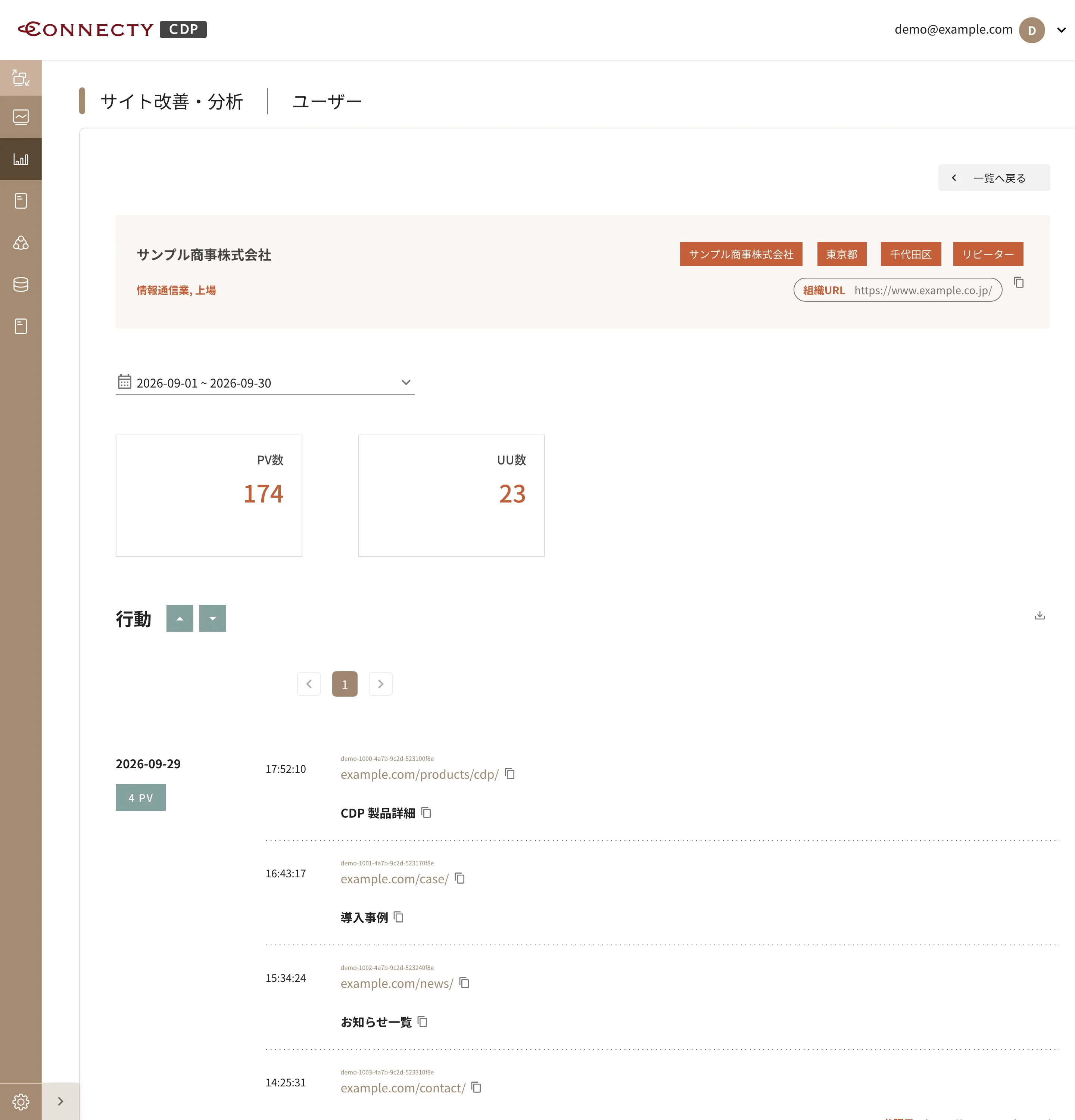This screenshot has width=1075, height=1120.
Task: Expand the sidebar with the arrow
Action: [x=60, y=1102]
